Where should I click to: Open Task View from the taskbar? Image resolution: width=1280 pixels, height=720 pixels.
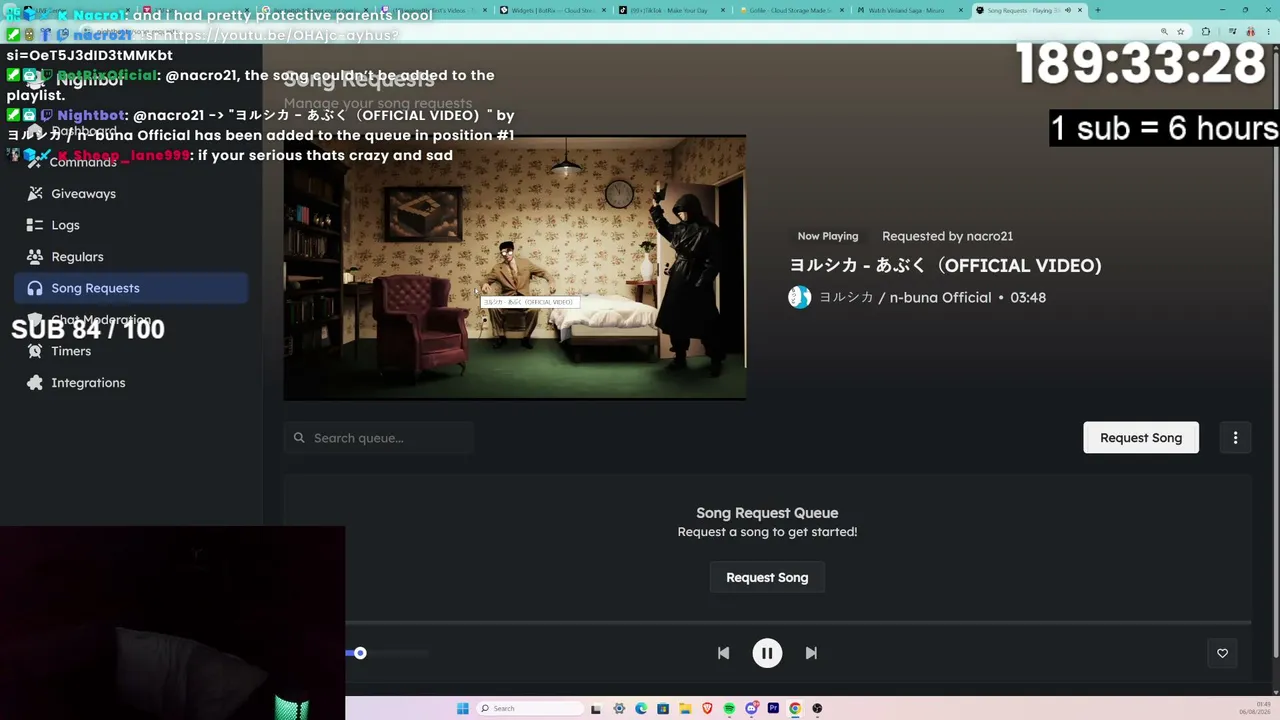(x=597, y=709)
